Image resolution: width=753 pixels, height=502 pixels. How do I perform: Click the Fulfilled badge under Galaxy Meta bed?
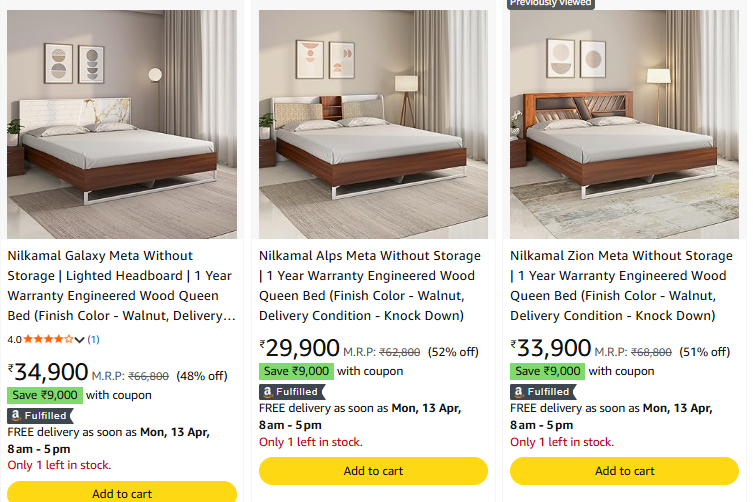click(39, 415)
